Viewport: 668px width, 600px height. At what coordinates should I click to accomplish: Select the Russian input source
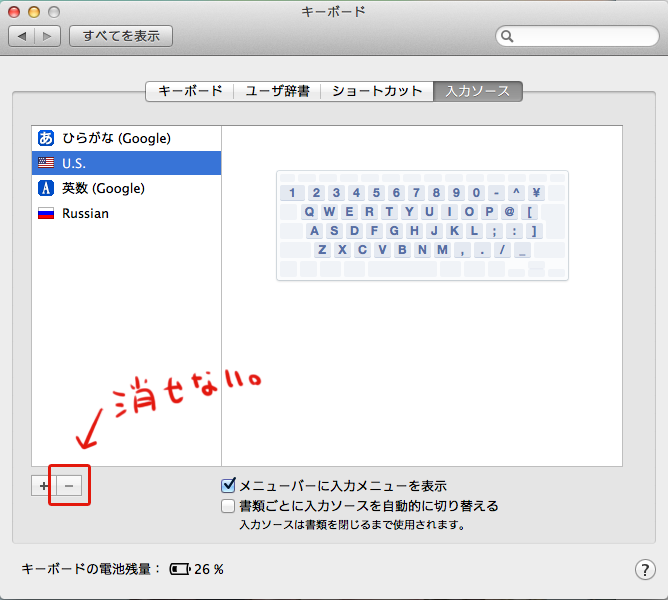pos(127,213)
